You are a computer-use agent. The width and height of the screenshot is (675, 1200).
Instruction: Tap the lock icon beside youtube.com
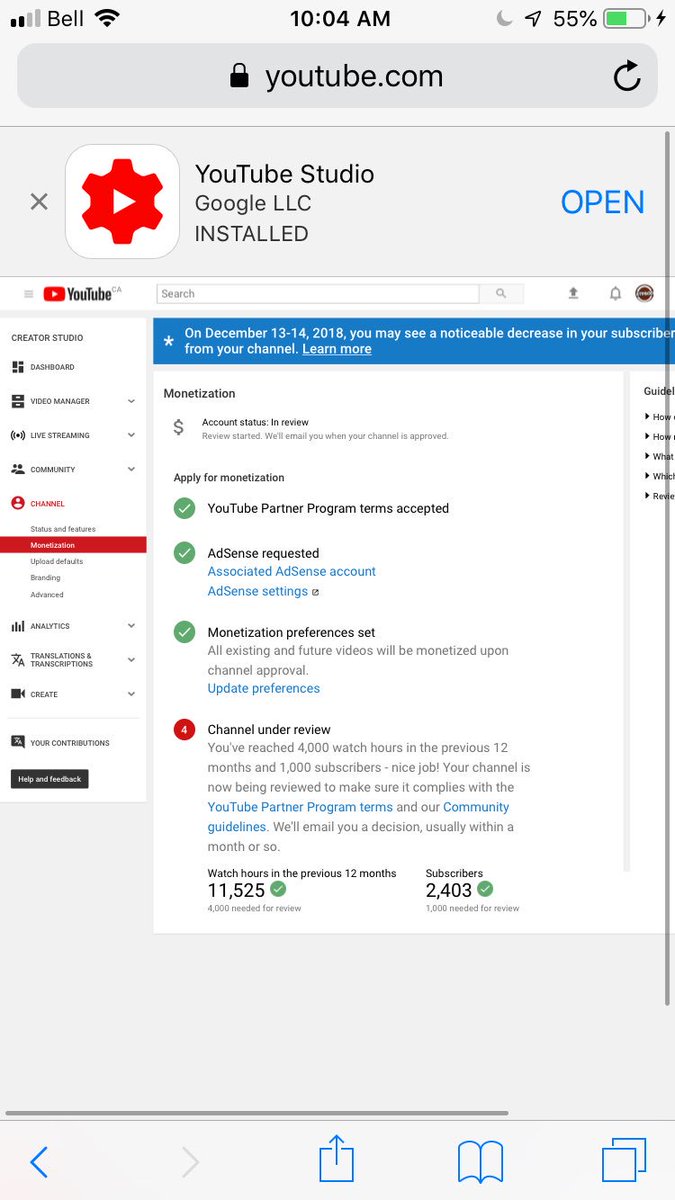(x=238, y=76)
